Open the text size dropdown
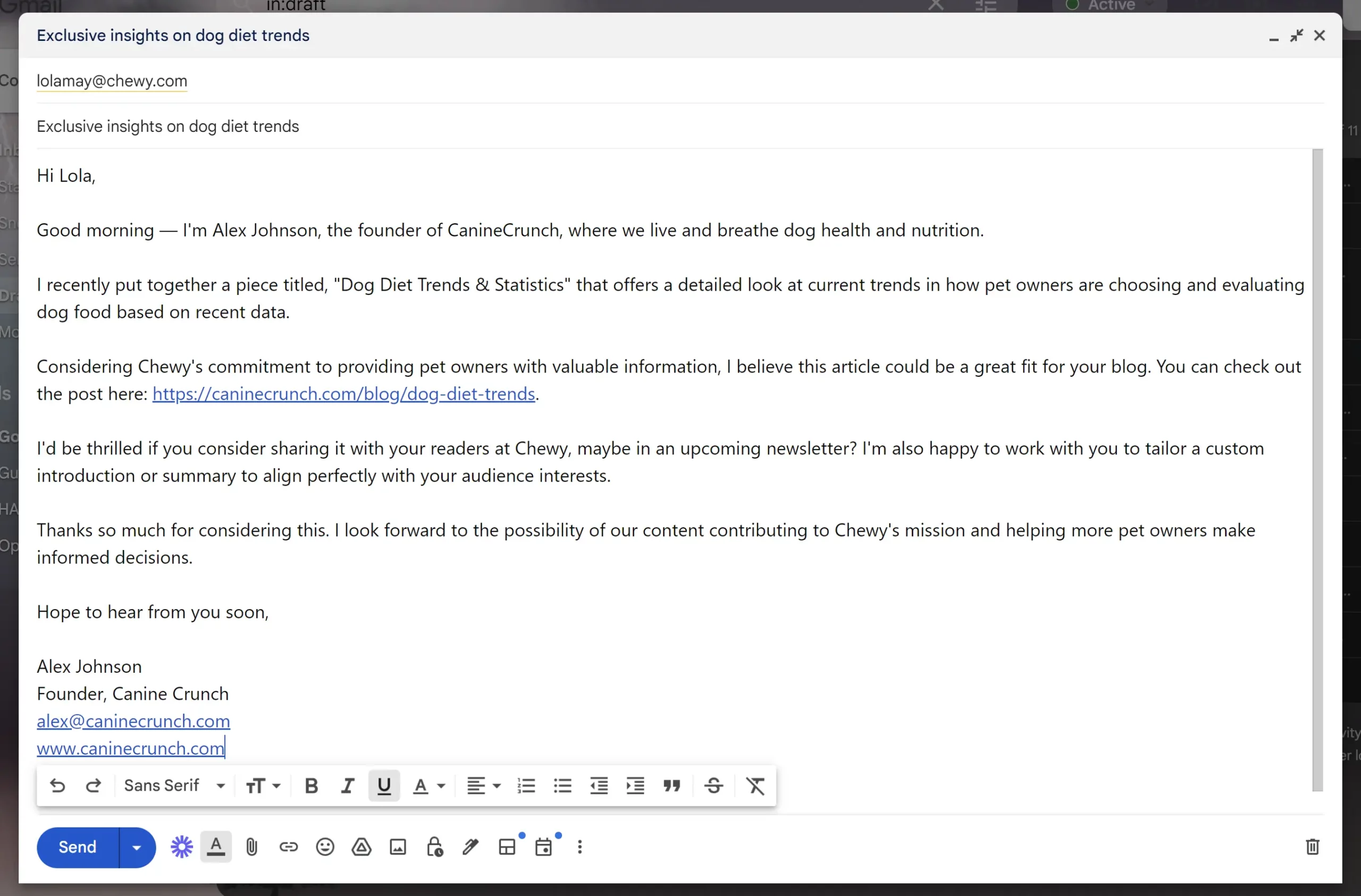The width and height of the screenshot is (1361, 896). [263, 785]
